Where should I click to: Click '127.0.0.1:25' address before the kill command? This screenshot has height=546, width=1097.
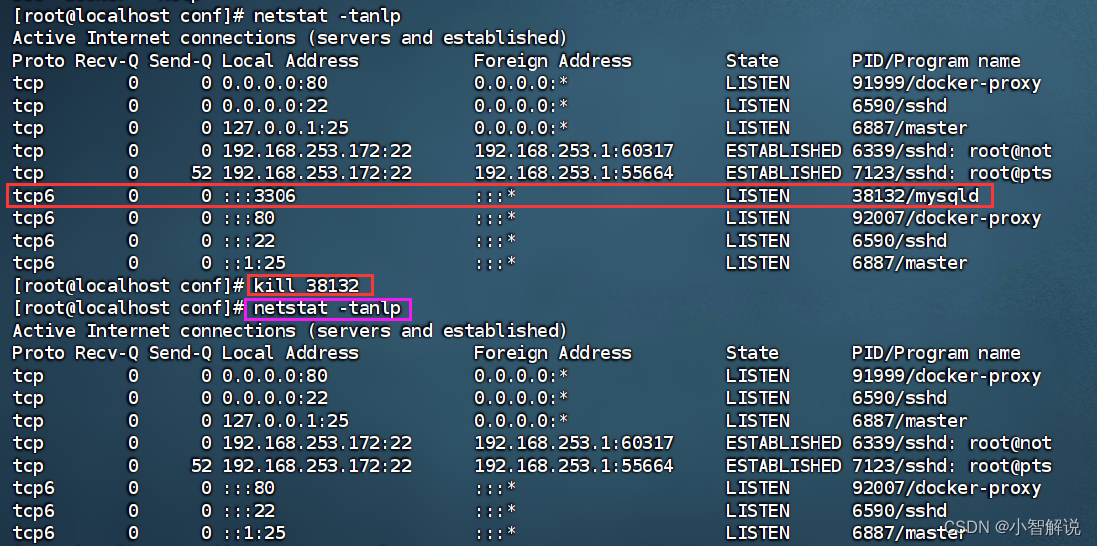click(285, 128)
